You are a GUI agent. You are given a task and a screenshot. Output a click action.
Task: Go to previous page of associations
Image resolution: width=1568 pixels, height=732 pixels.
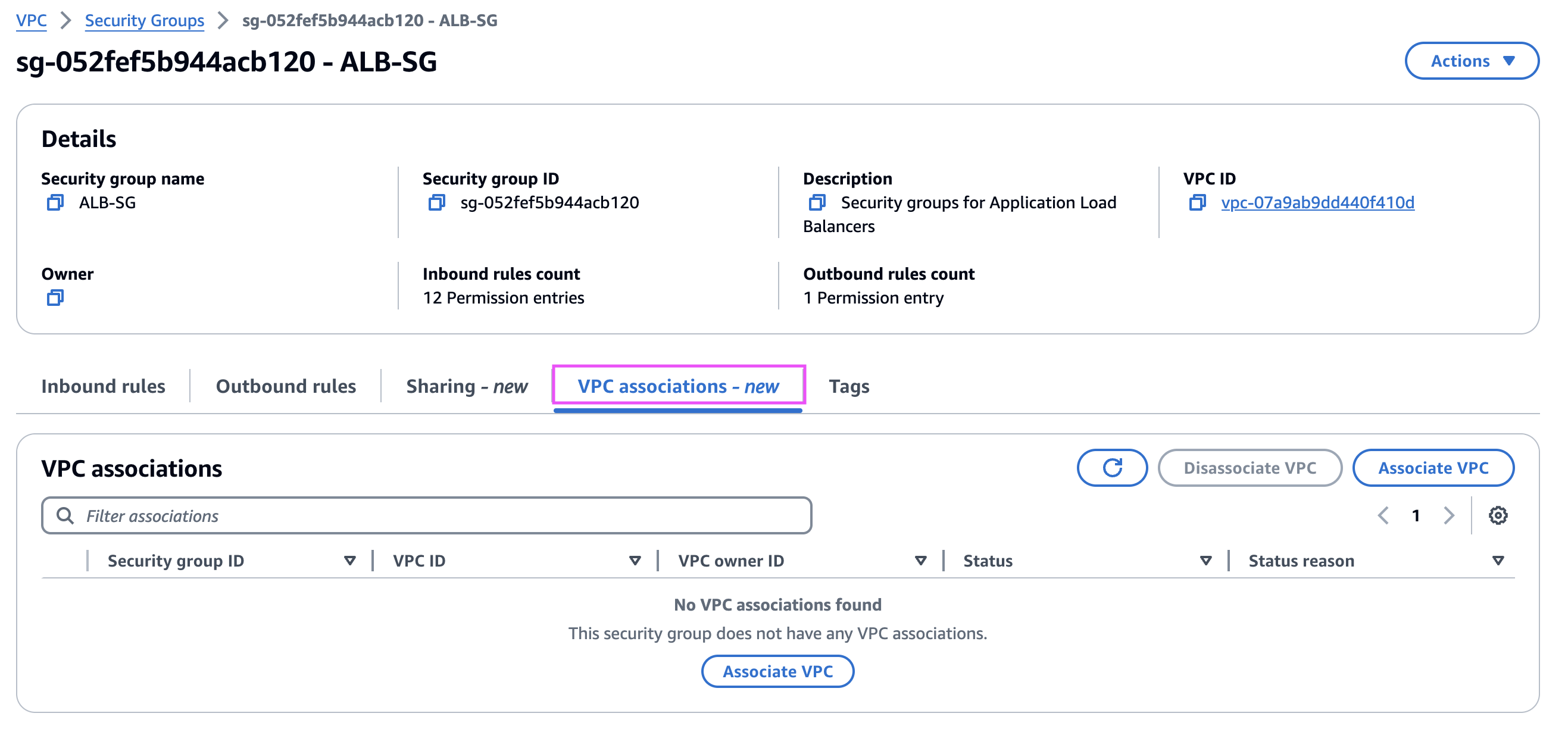pyautogui.click(x=1383, y=516)
